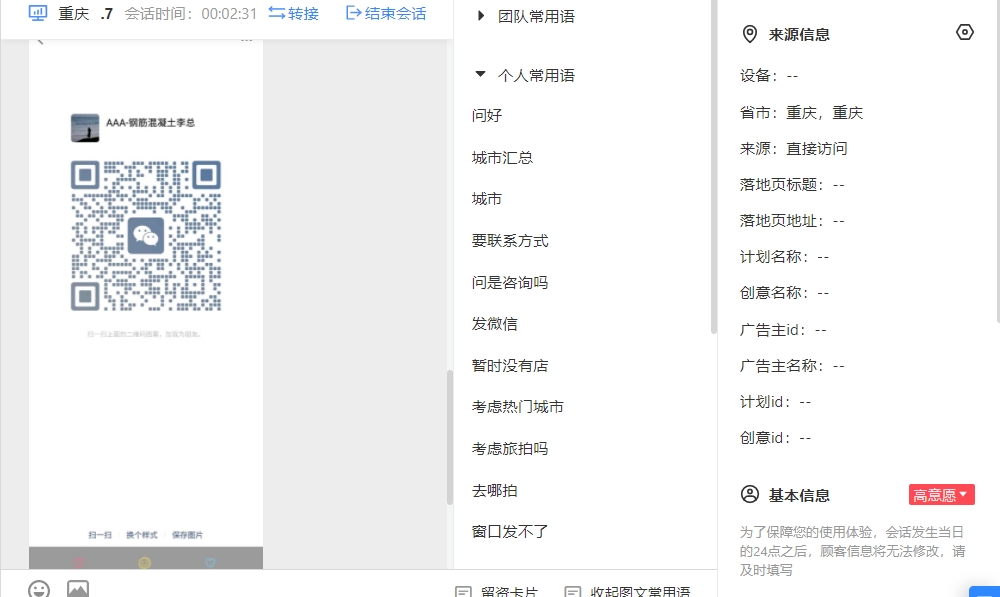Open the 留资卡片 lead card option
1000x597 pixels.
(x=497, y=591)
